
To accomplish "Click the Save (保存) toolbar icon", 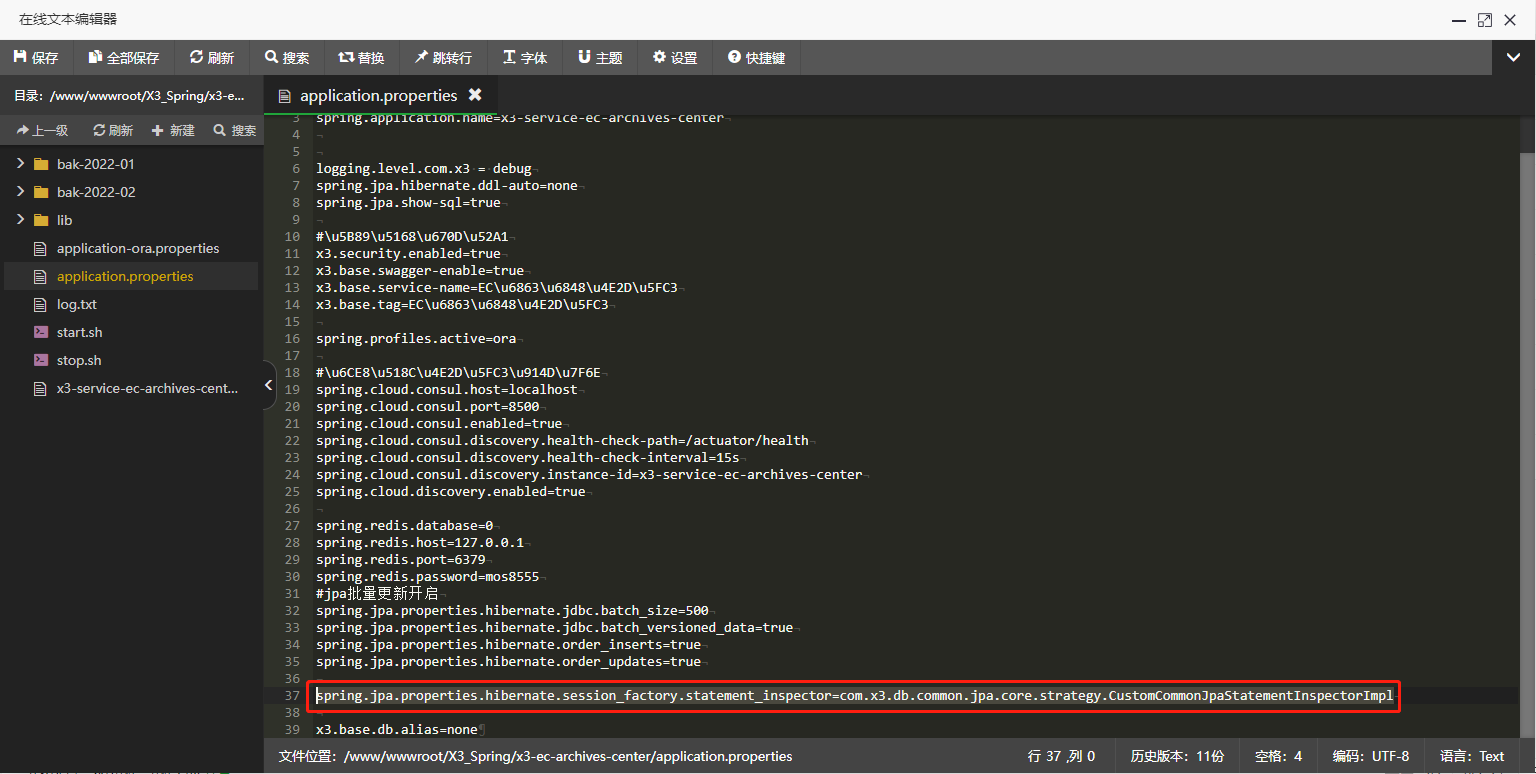I will 36,58.
